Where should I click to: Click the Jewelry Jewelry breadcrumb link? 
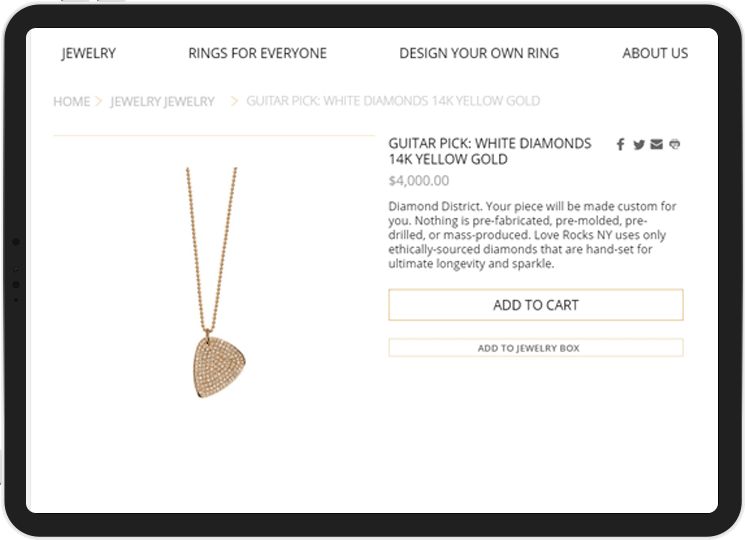tap(162, 101)
